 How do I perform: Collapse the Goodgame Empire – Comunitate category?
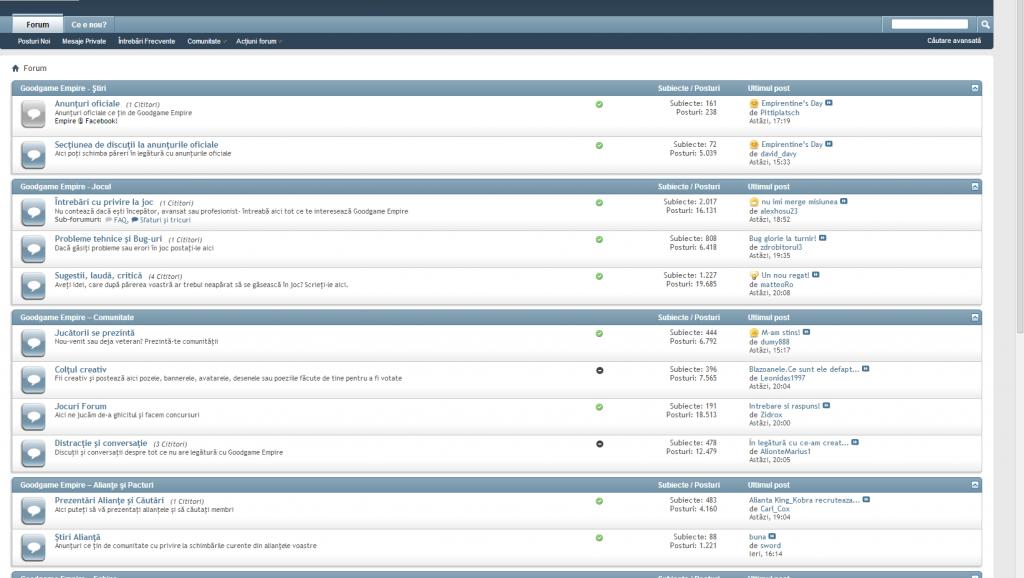pyautogui.click(x=975, y=317)
